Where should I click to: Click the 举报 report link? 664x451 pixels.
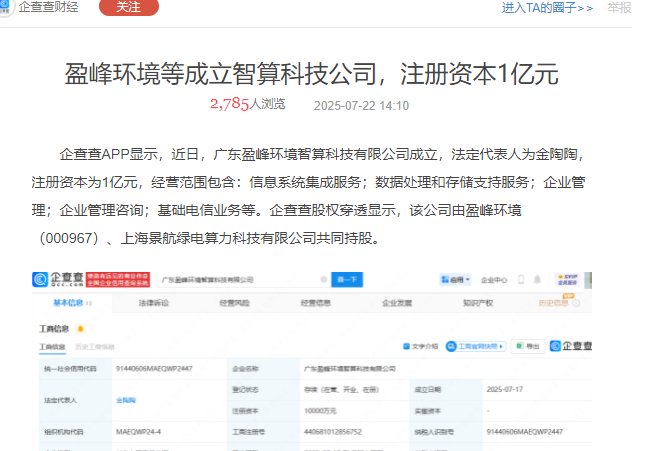(x=619, y=8)
